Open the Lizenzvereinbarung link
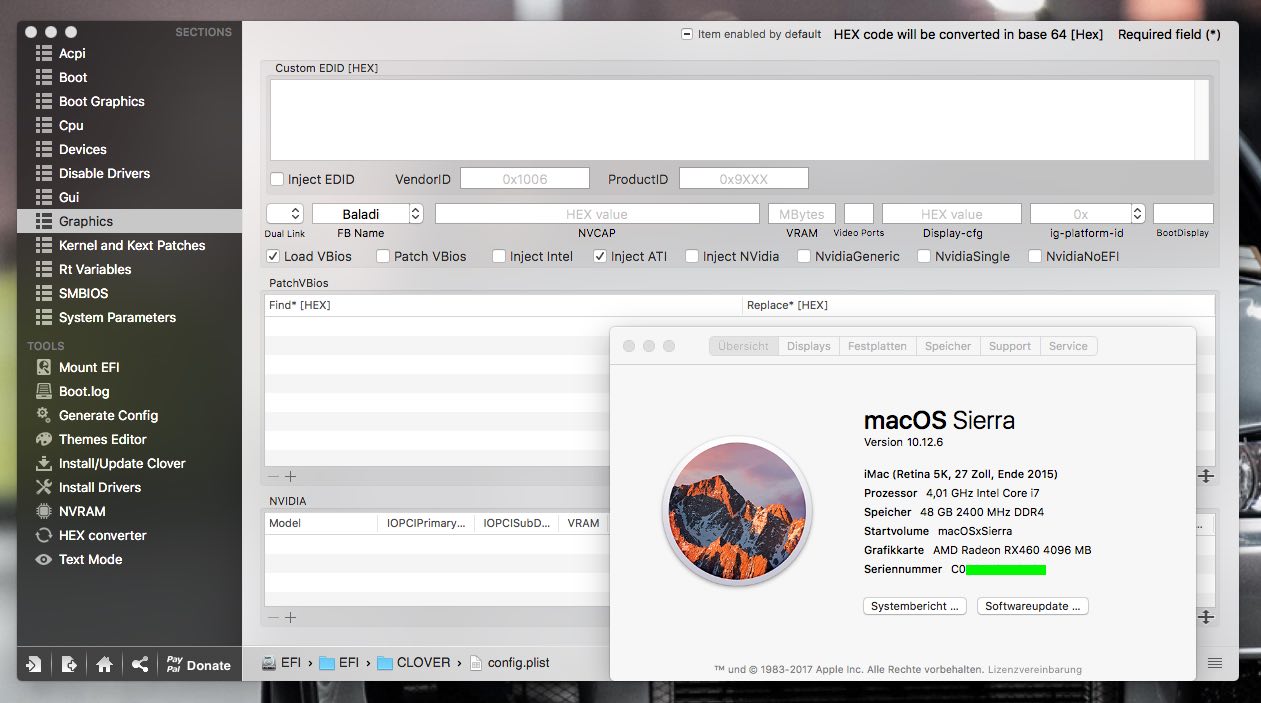The image size is (1261, 703). 1034,669
